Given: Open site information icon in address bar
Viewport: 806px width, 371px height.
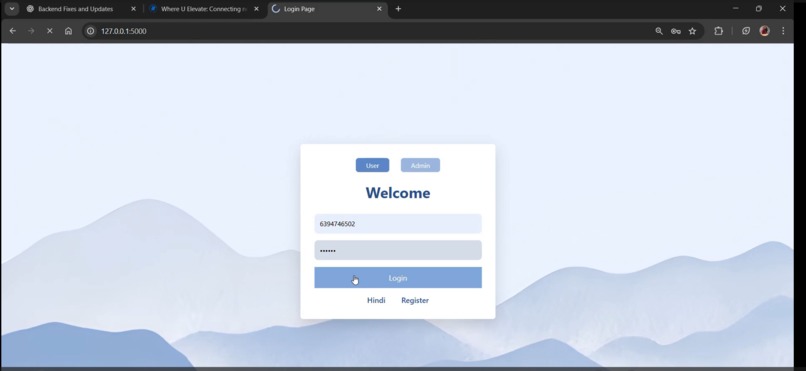Looking at the screenshot, I should [x=90, y=31].
